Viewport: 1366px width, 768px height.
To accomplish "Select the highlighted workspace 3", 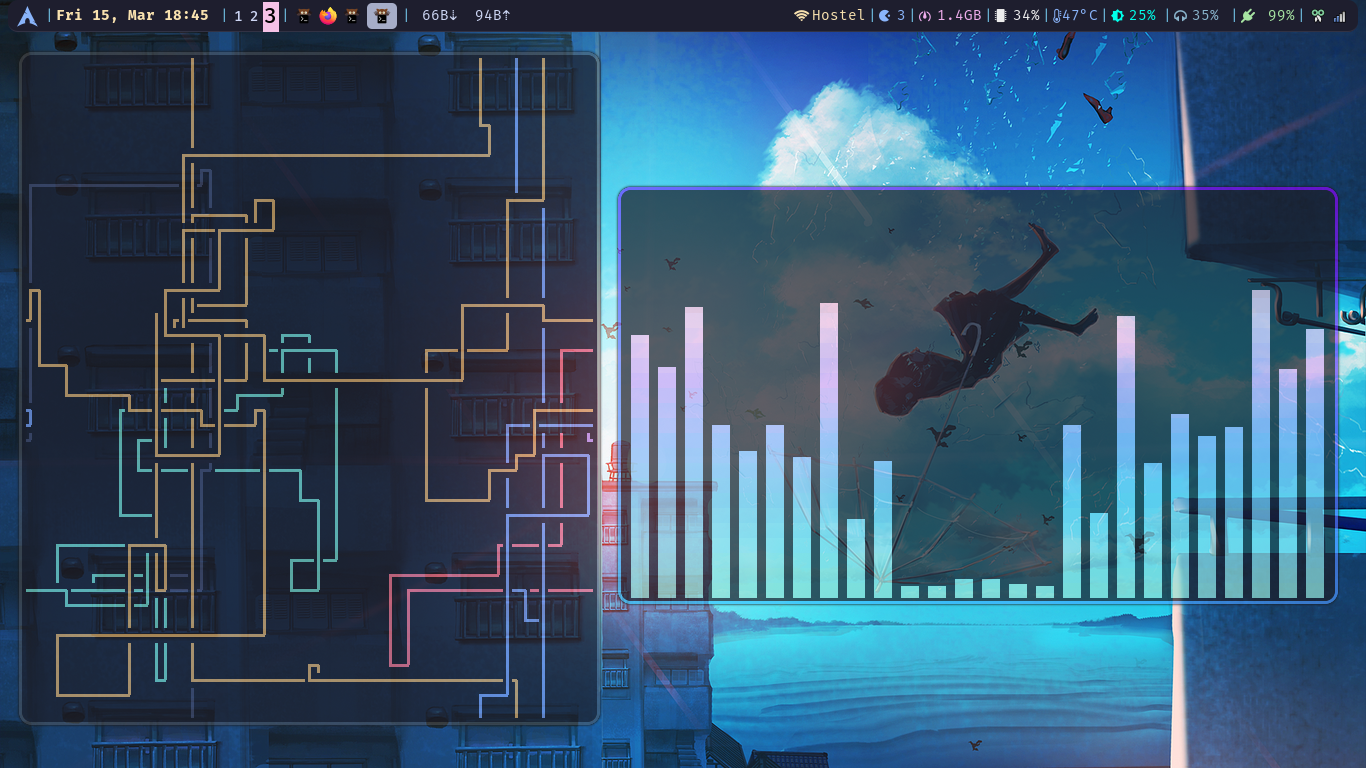I will [271, 16].
